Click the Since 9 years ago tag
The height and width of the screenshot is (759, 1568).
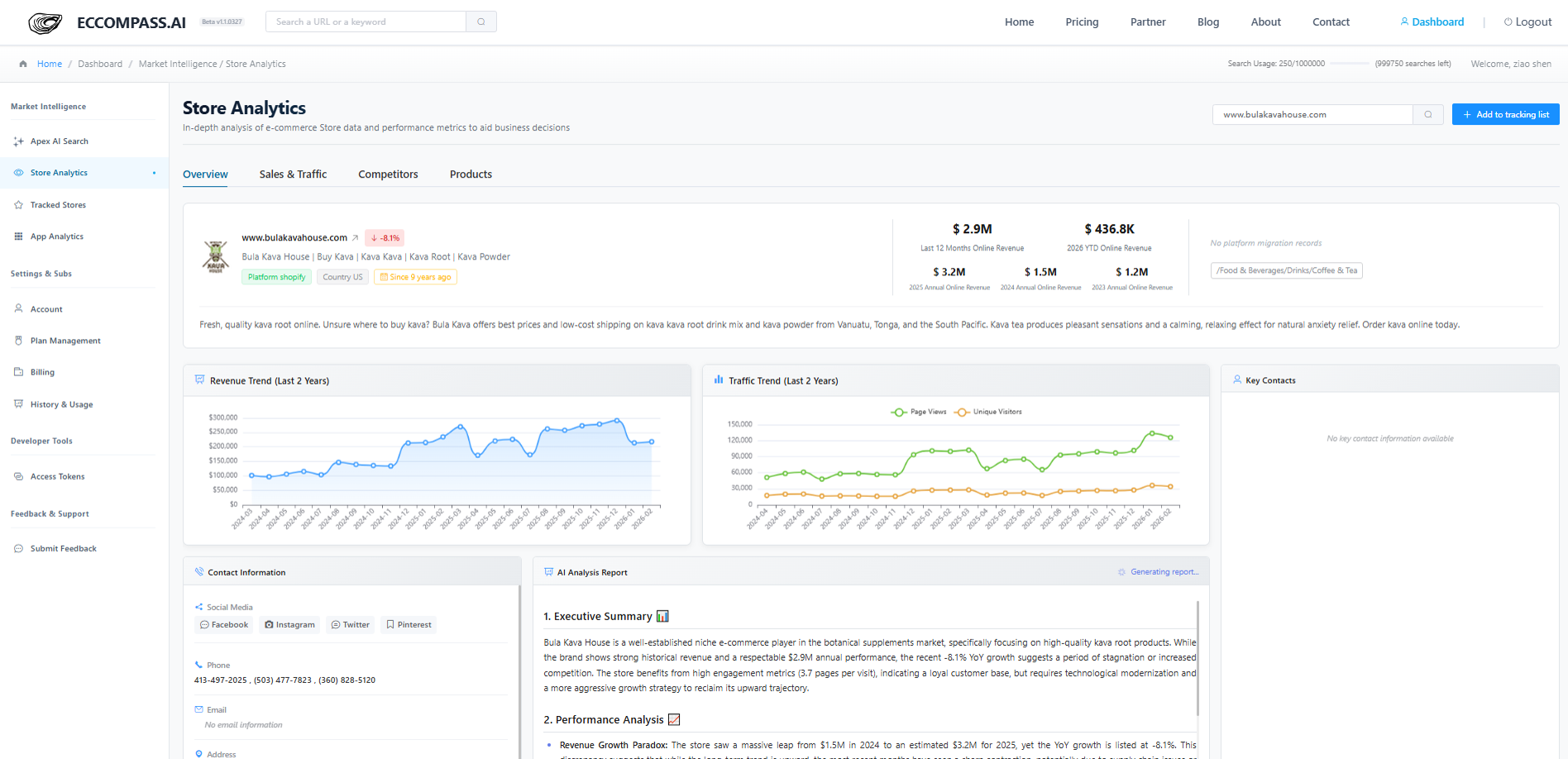(415, 277)
